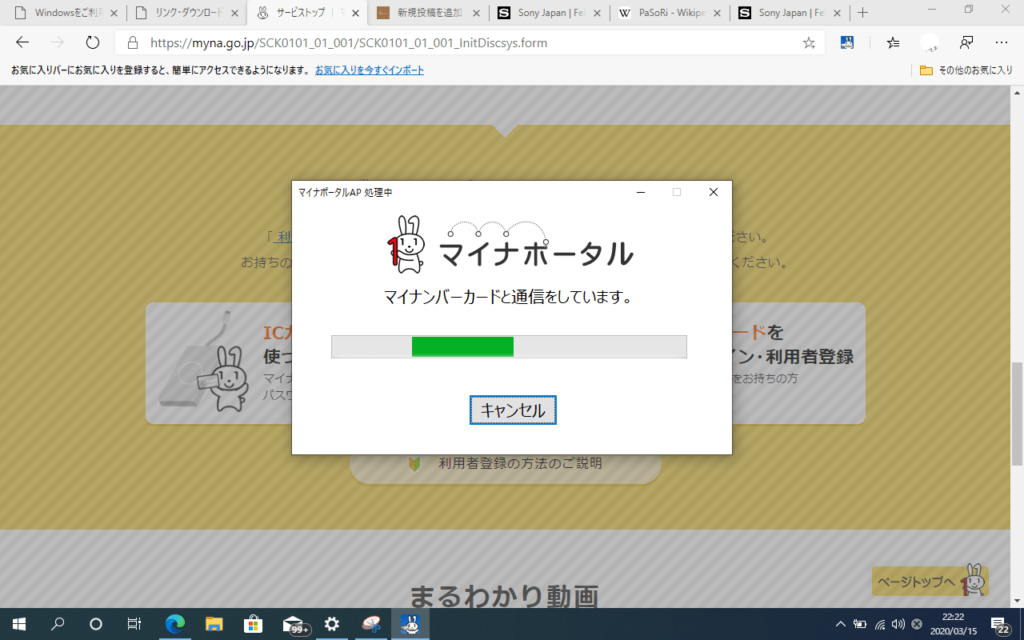Close the 新規投稿を追加 tab
The width and height of the screenshot is (1024, 640).
click(x=476, y=13)
